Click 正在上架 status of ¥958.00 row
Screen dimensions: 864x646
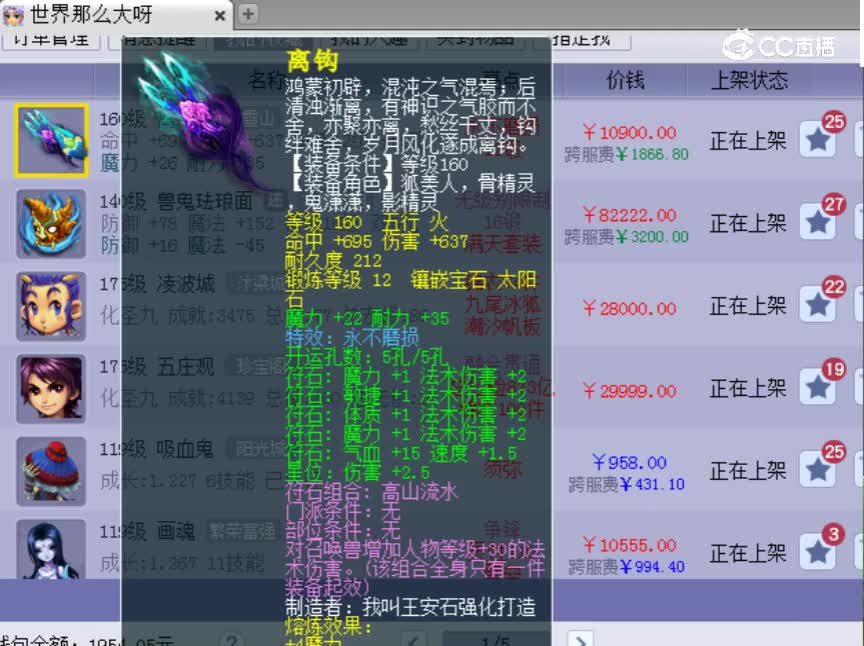[x=748, y=471]
